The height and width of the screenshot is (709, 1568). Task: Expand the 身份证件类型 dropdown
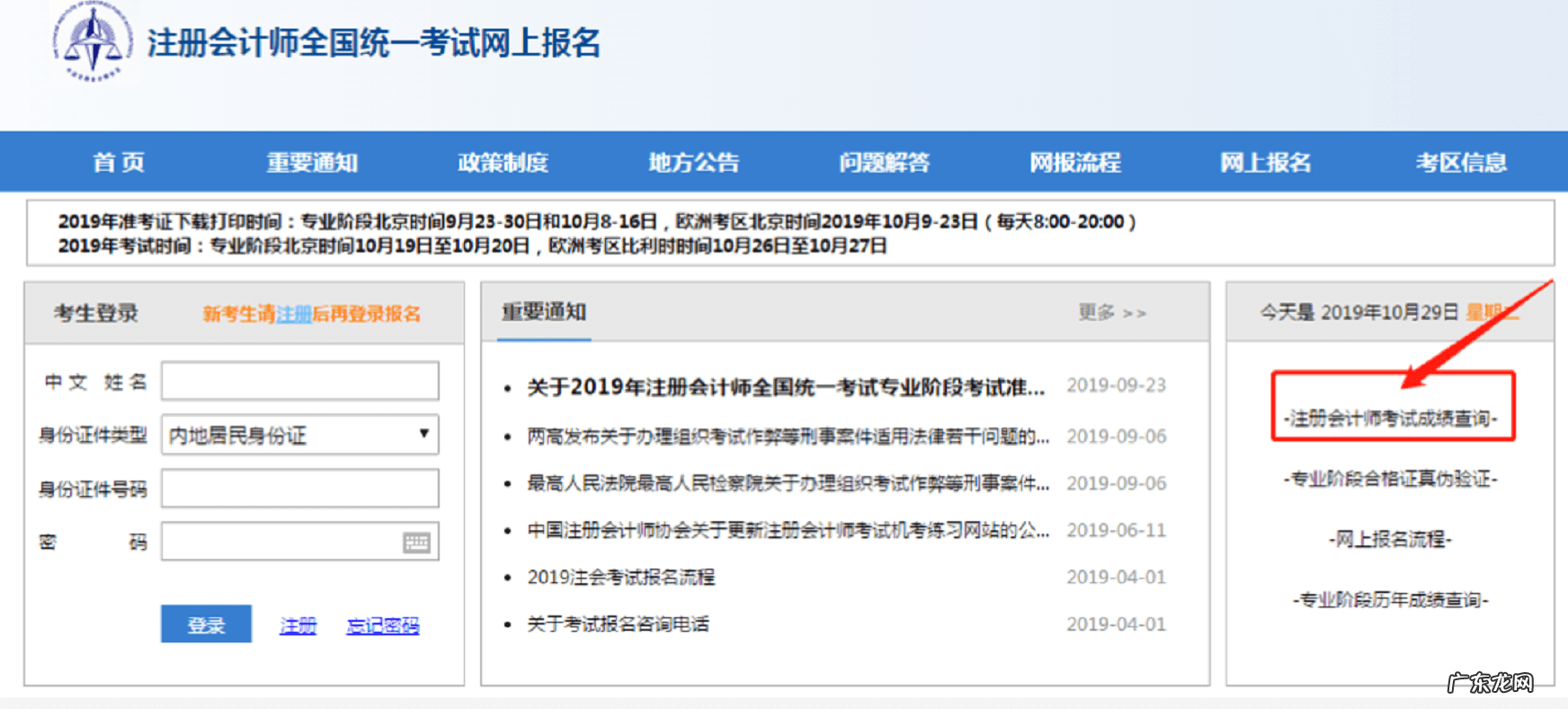300,435
